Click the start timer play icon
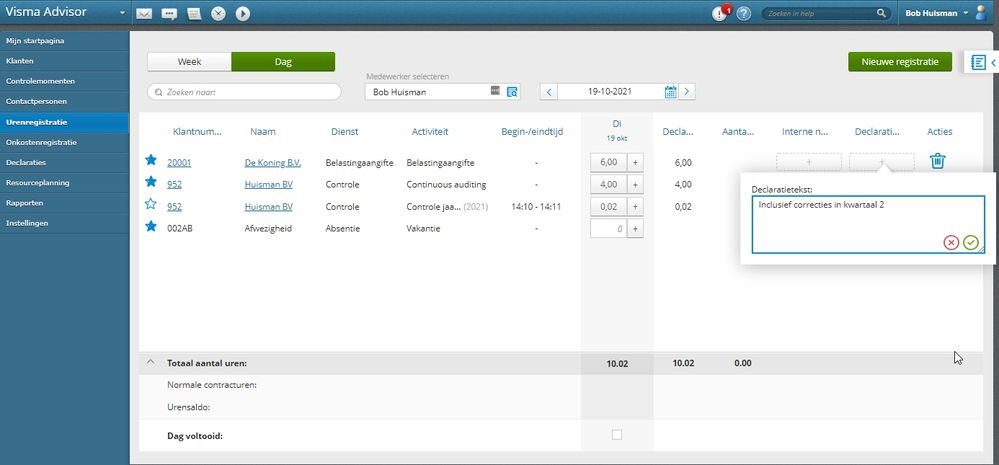Image resolution: width=999 pixels, height=465 pixels. pyautogui.click(x=243, y=13)
